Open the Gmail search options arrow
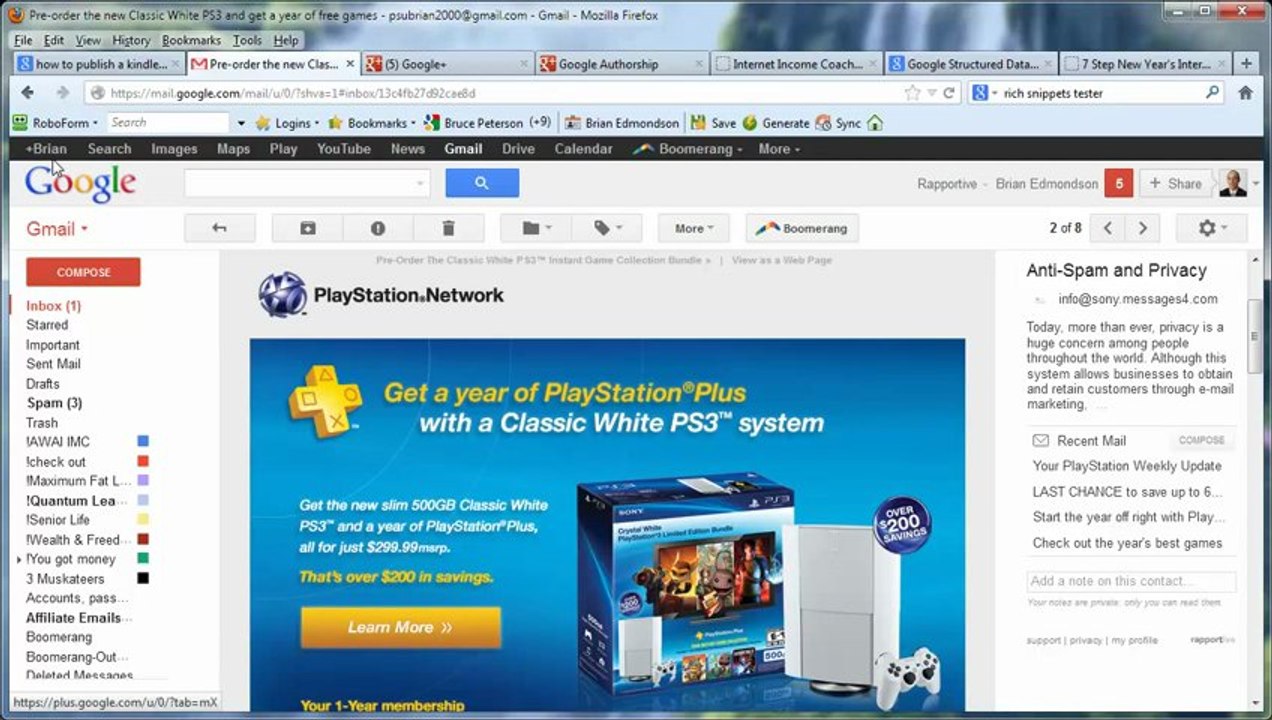Screen dimensions: 1272x720 [x=420, y=184]
